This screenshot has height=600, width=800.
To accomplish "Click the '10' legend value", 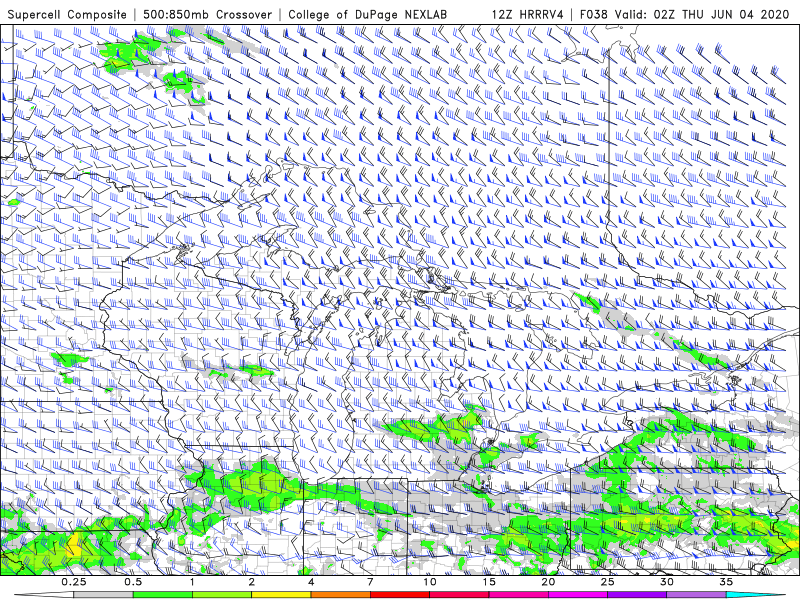I will [x=430, y=582].
